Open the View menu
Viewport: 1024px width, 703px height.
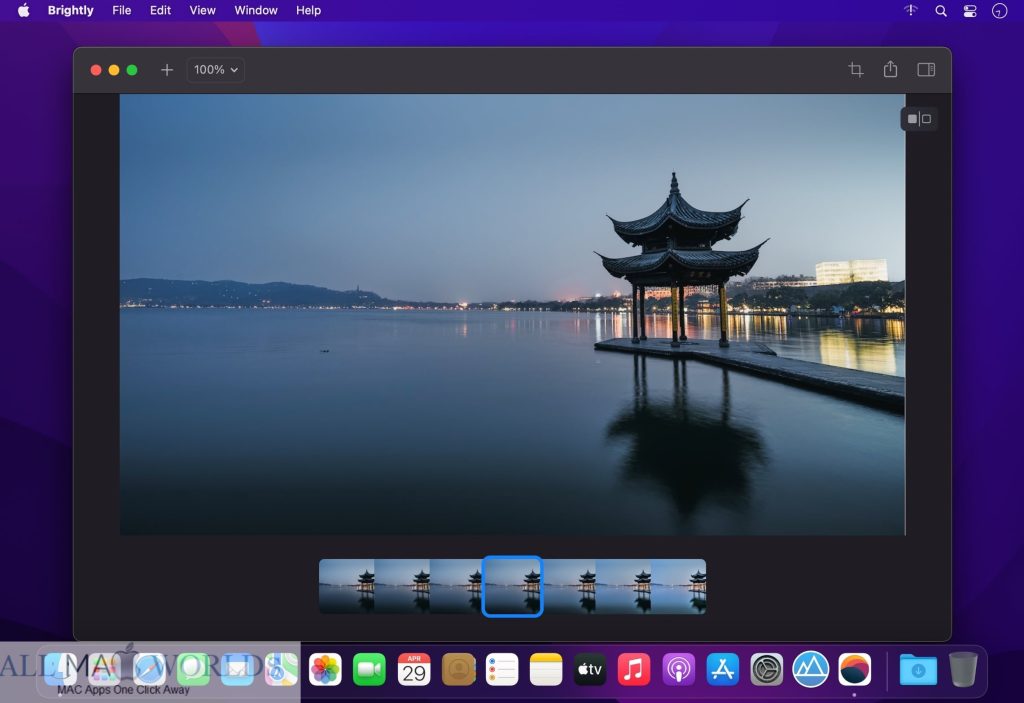click(x=202, y=10)
